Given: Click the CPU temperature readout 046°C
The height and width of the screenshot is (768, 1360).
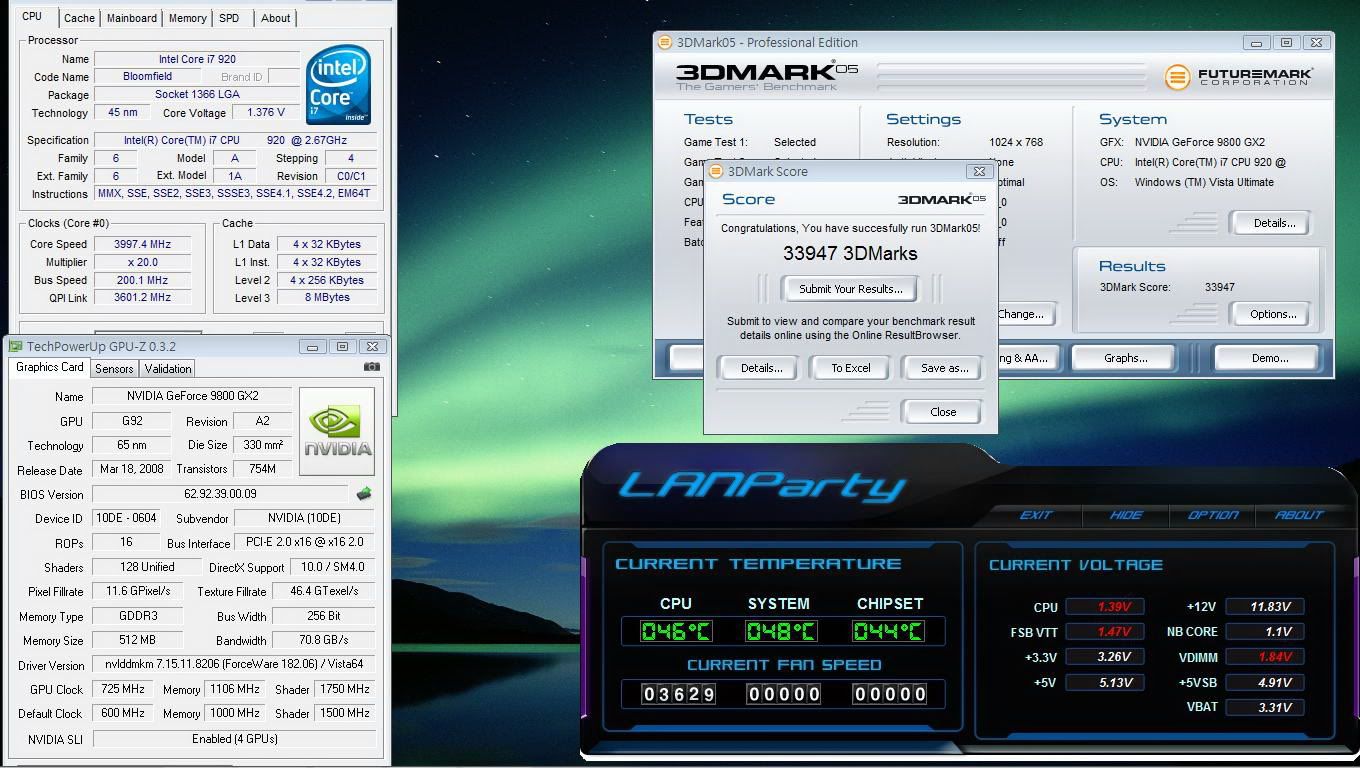Looking at the screenshot, I should [x=676, y=632].
